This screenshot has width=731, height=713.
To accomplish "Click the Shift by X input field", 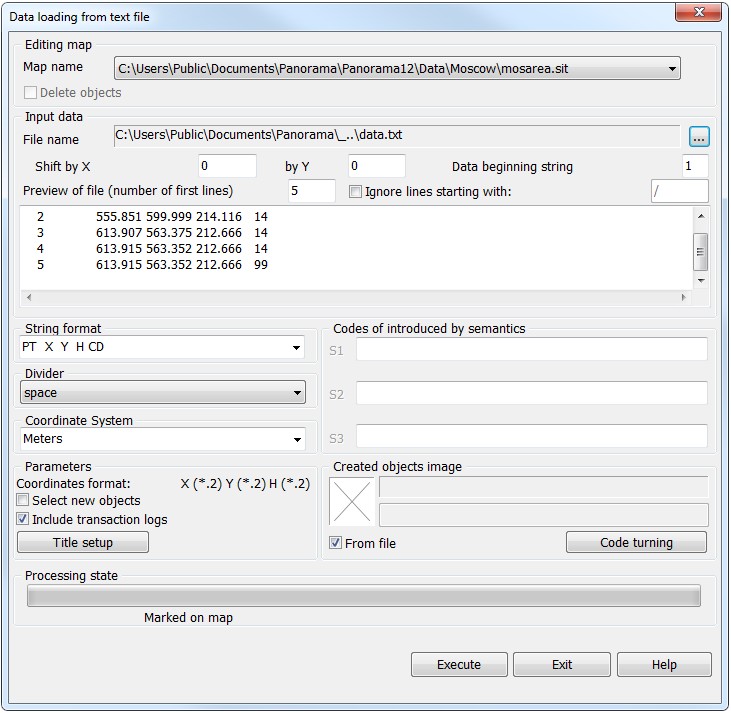I will [227, 166].
